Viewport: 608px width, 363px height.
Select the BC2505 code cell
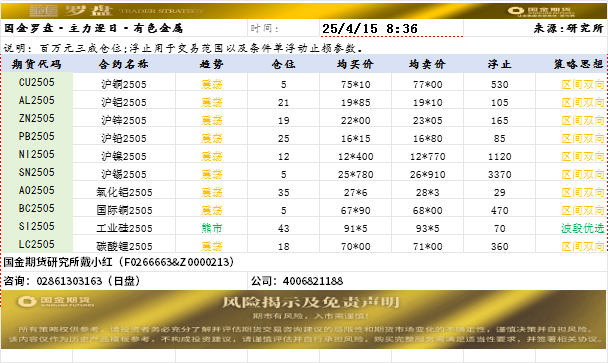(37, 208)
